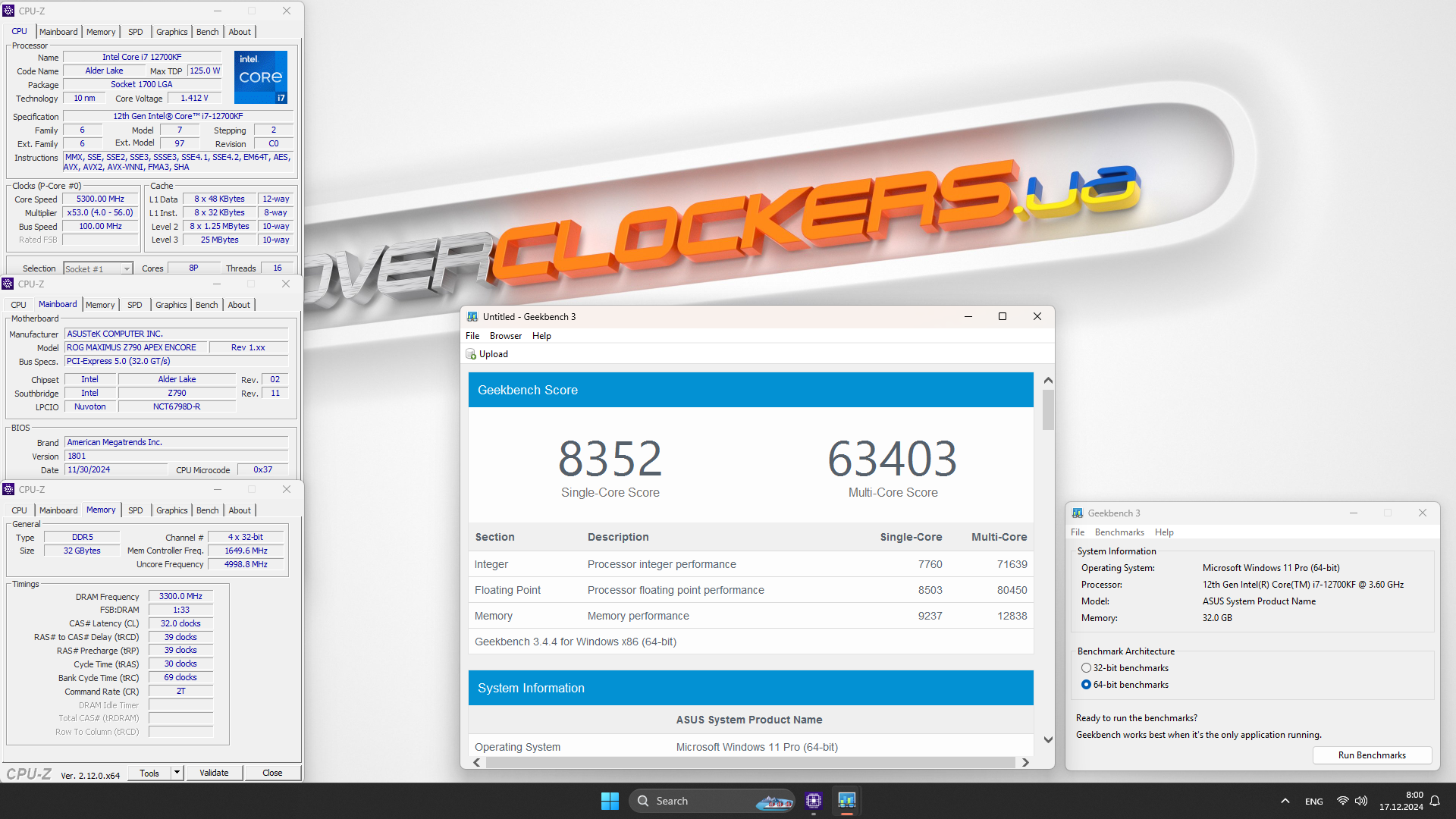Close the Geekbench 3 launcher window
Viewport: 1456px width, 819px height.
click(1423, 513)
